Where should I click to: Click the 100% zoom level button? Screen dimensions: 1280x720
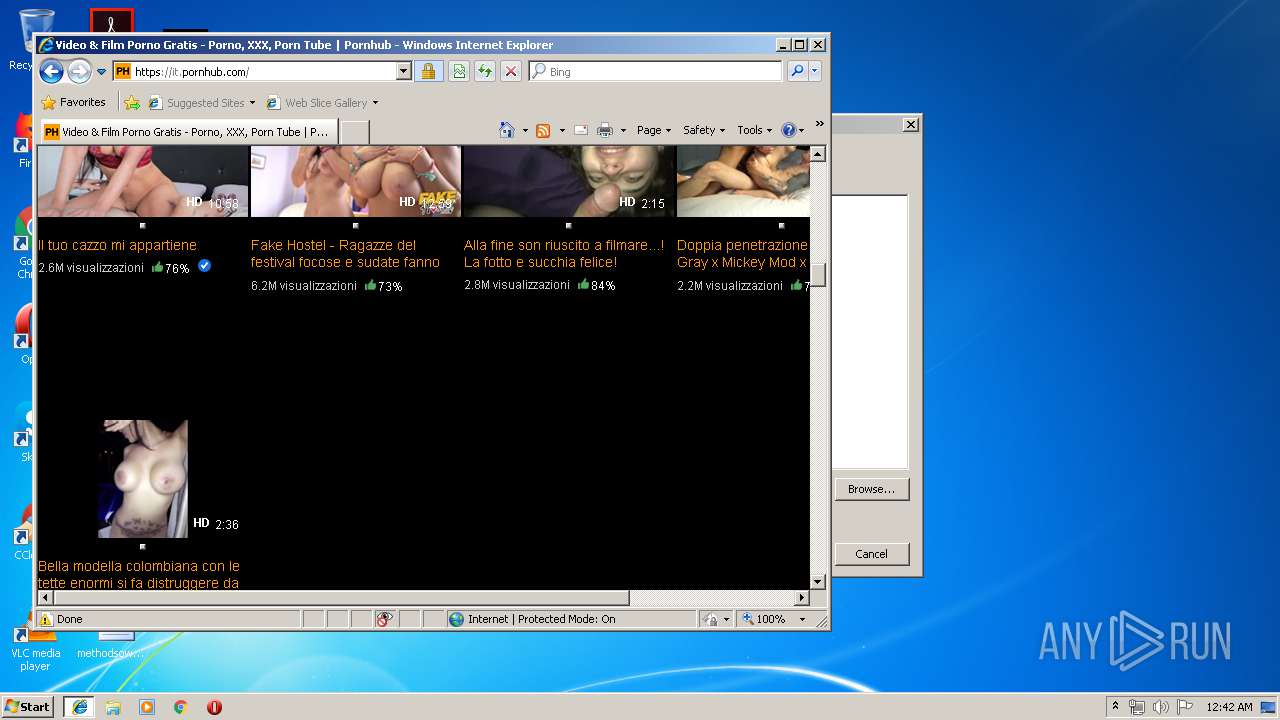(x=764, y=619)
